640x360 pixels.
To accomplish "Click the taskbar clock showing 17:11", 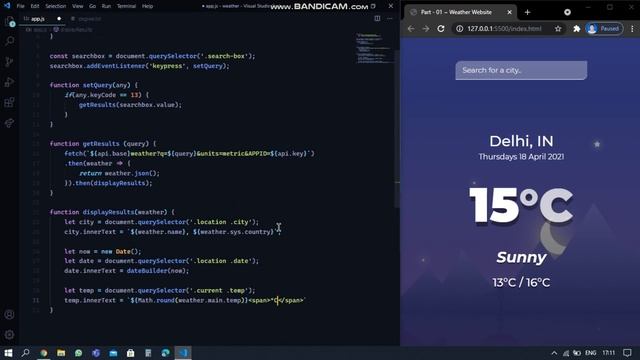I will tap(609, 353).
